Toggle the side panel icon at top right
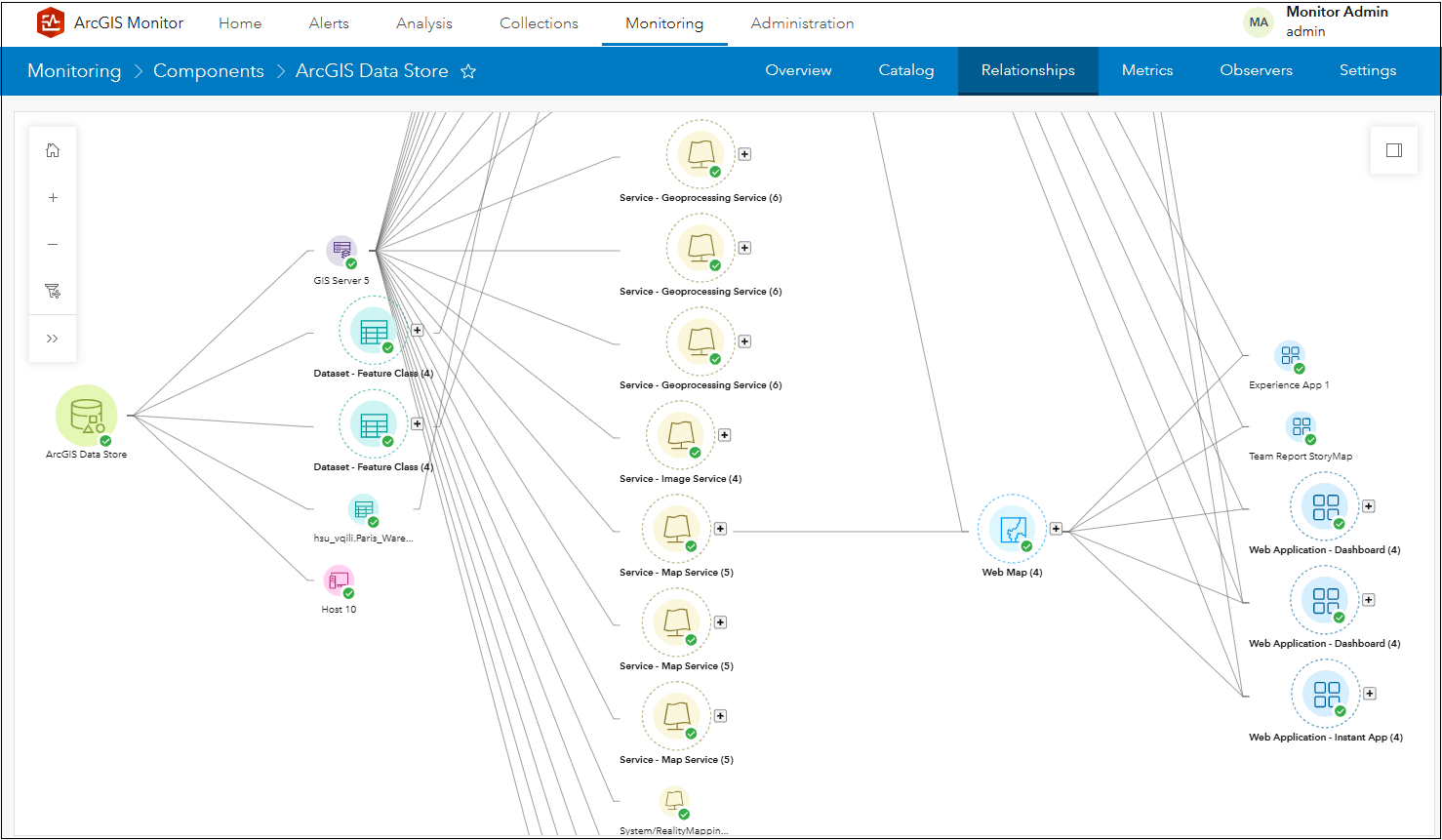 (x=1394, y=150)
